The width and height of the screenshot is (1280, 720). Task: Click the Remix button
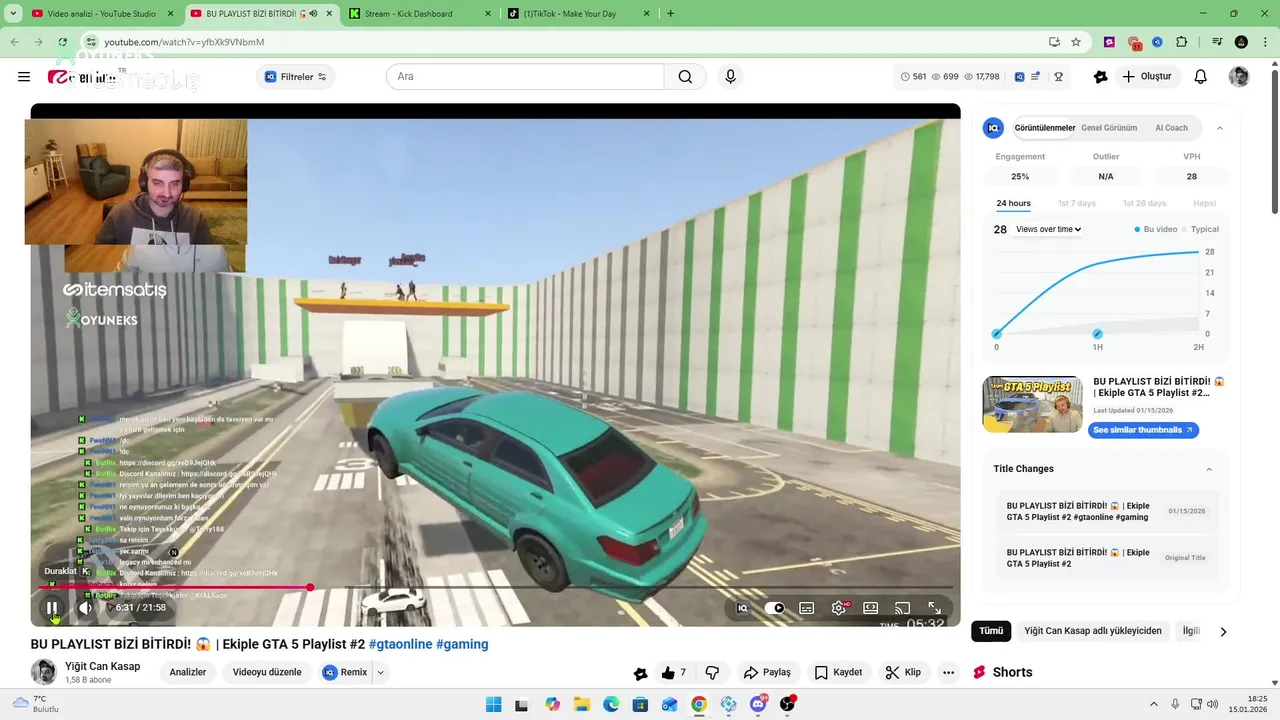click(345, 672)
